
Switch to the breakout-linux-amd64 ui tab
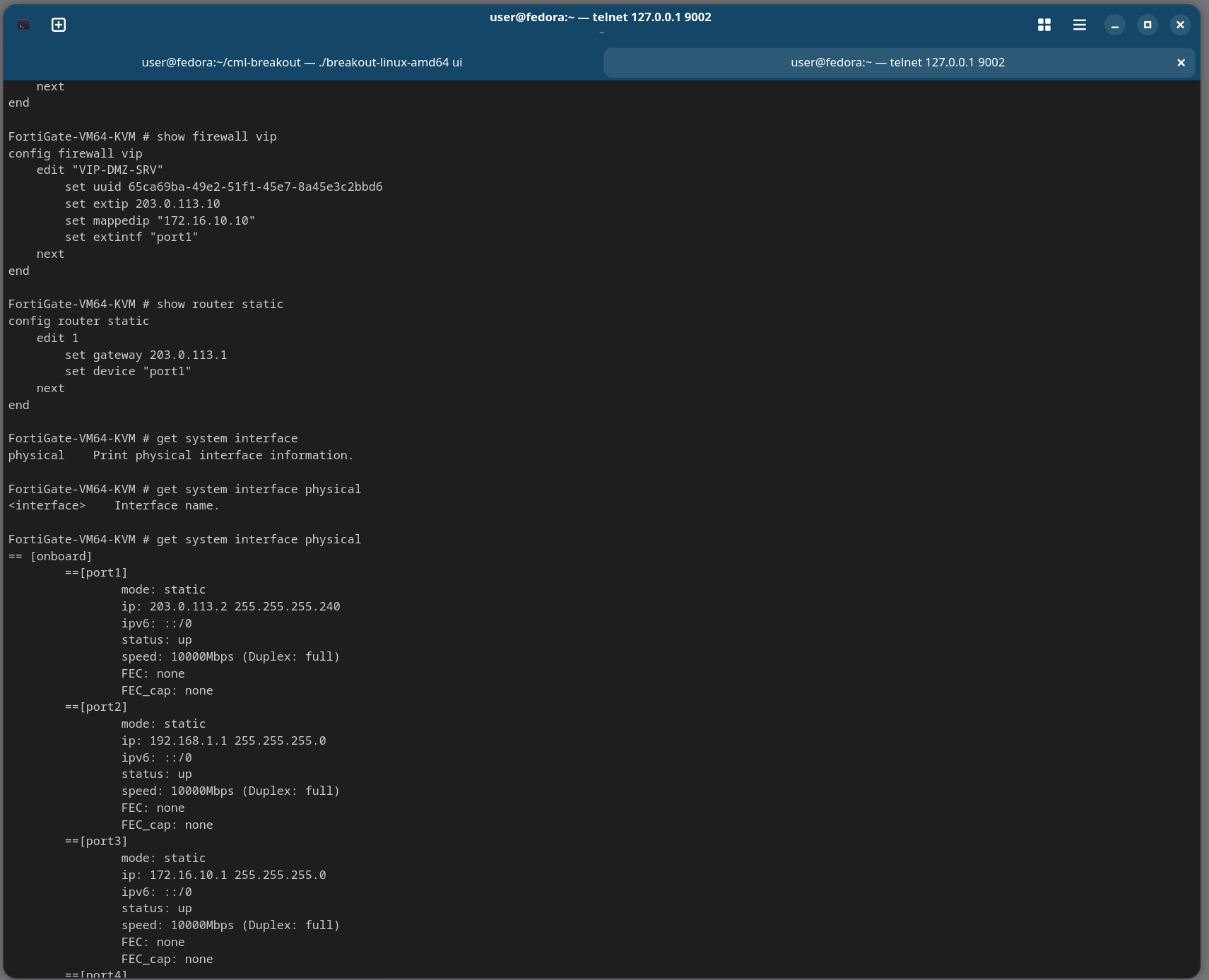pos(302,62)
